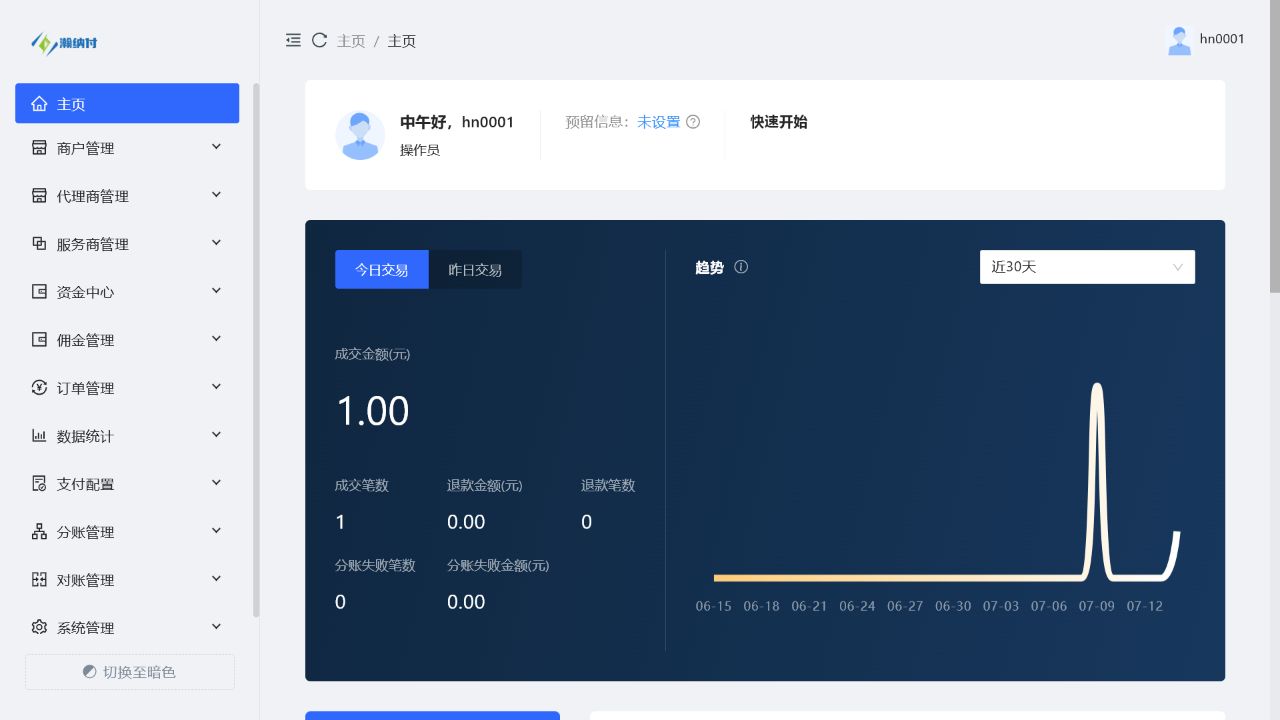
Task: Switch theme with 切换至暗色 button
Action: 130,672
